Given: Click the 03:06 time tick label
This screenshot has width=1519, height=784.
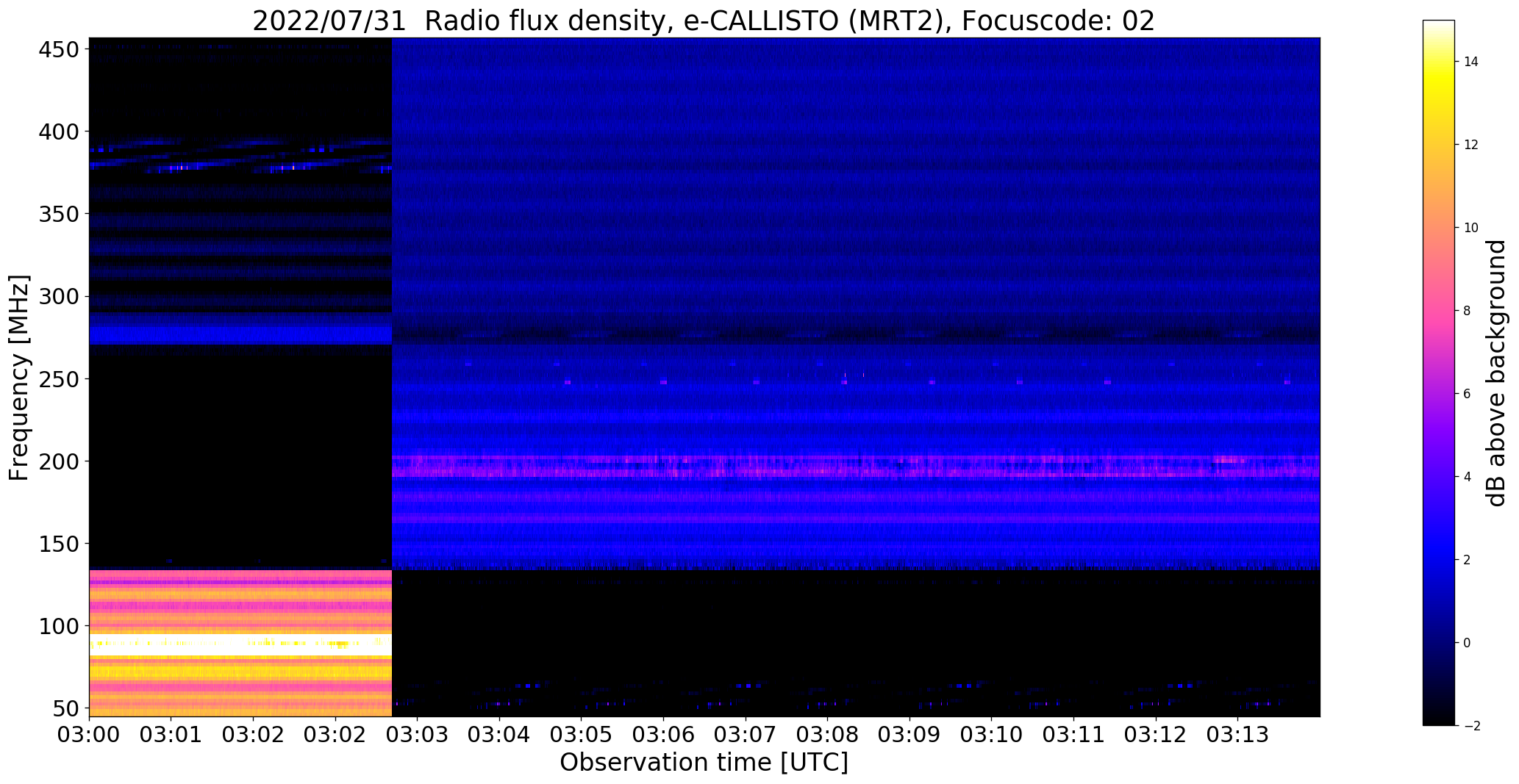Looking at the screenshot, I should click(664, 734).
